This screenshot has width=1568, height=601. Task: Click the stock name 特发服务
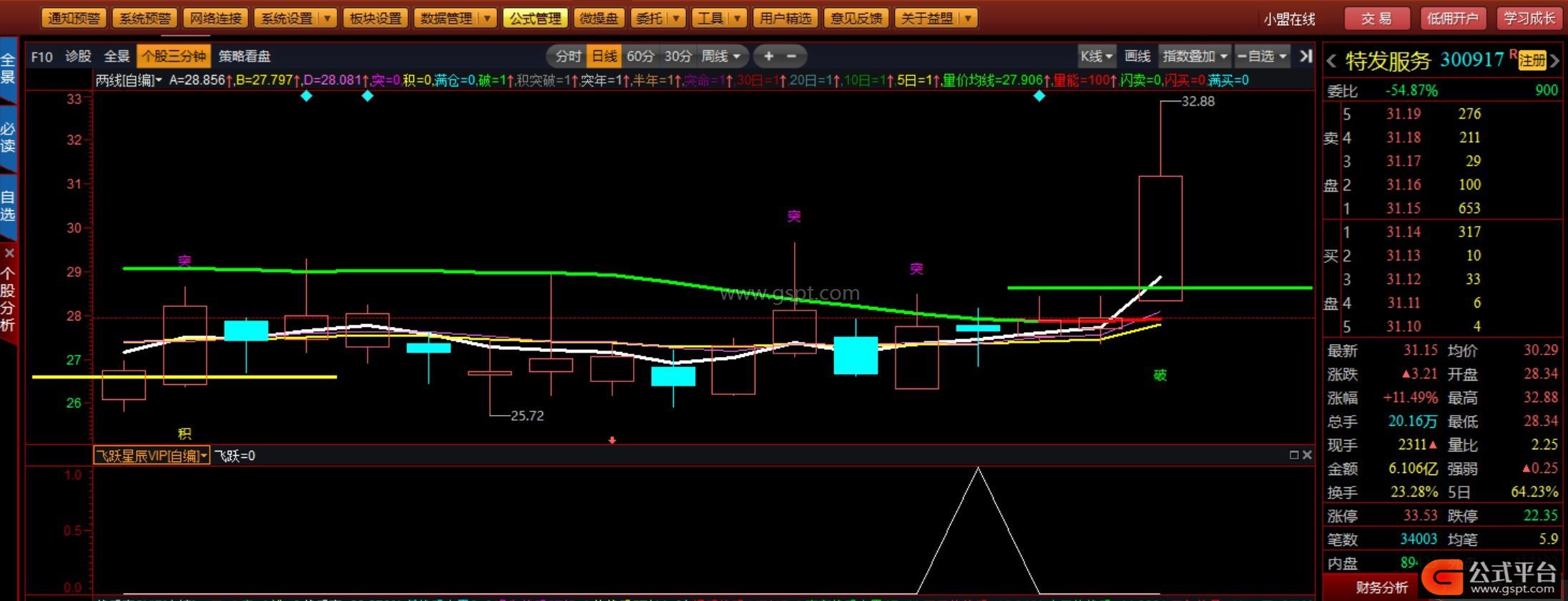[1388, 61]
